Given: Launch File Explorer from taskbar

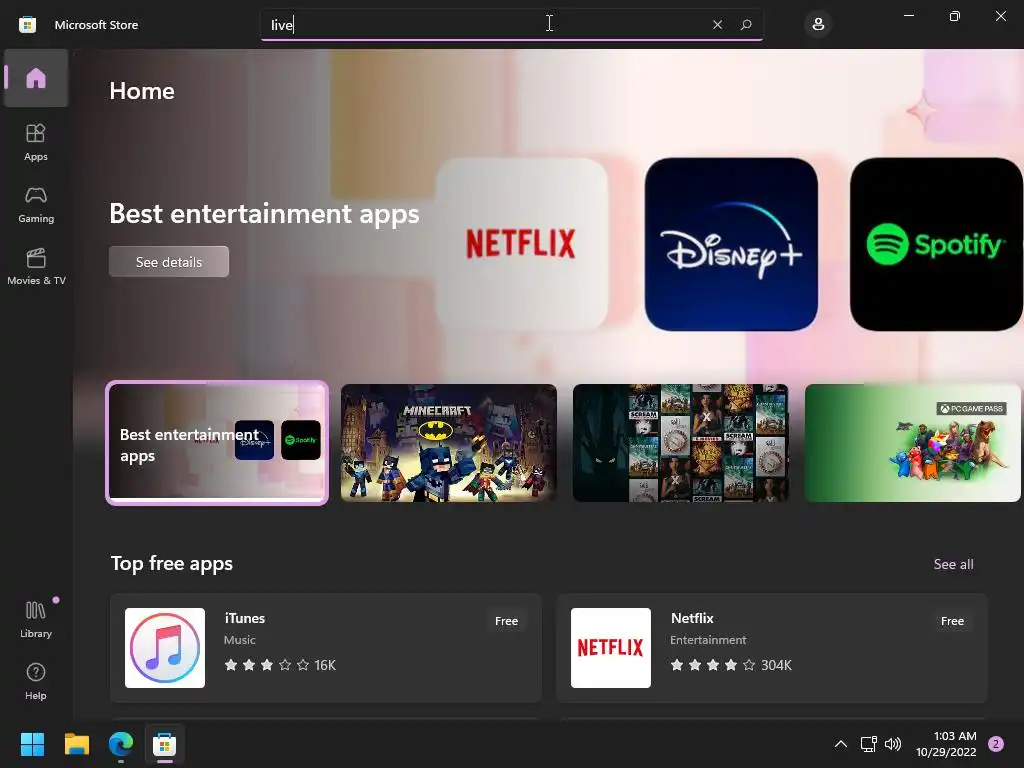Looking at the screenshot, I should pyautogui.click(x=76, y=744).
